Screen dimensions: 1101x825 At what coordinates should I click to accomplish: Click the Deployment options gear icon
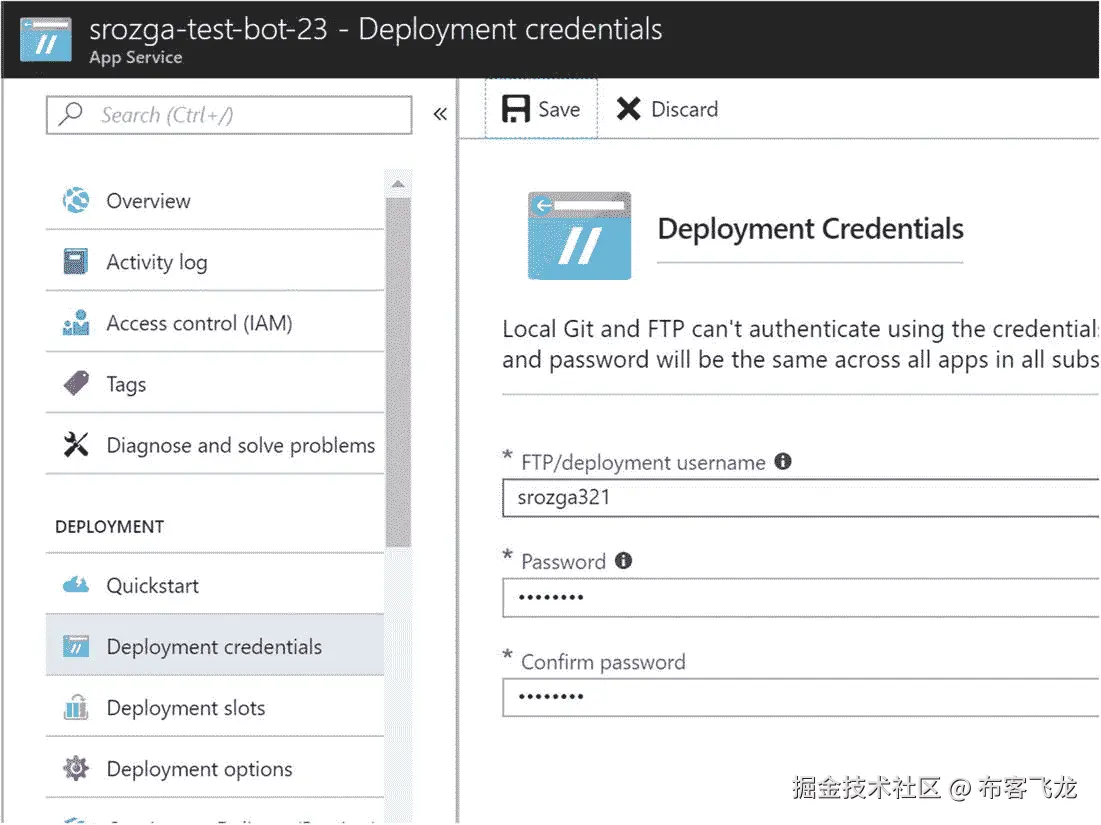pos(76,769)
